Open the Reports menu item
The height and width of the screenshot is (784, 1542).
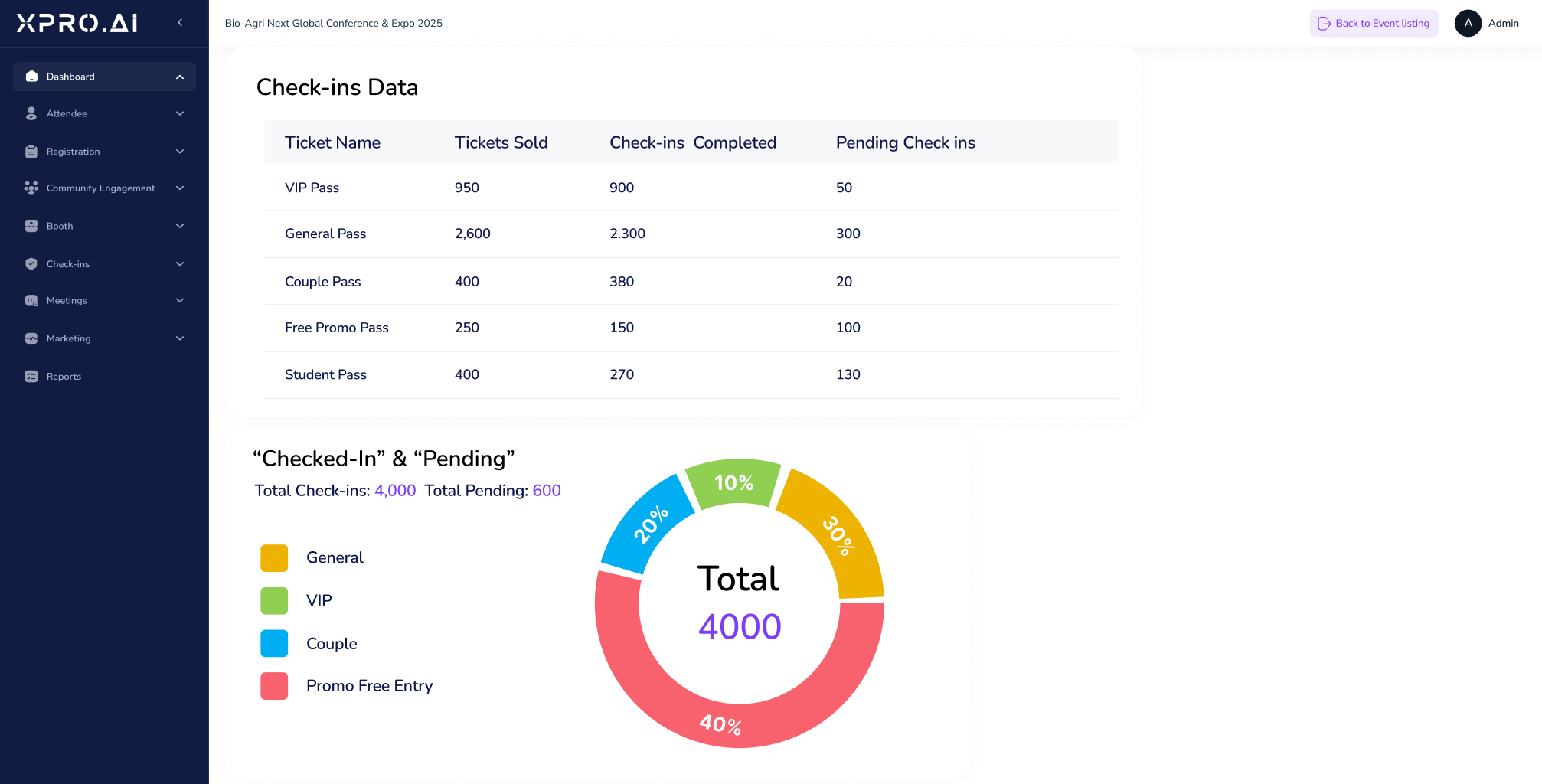pos(64,377)
